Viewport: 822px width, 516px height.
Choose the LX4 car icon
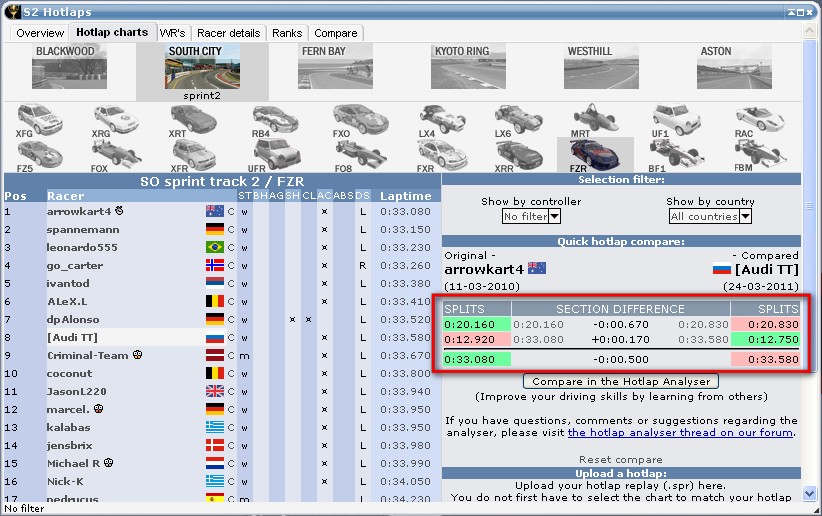441,120
